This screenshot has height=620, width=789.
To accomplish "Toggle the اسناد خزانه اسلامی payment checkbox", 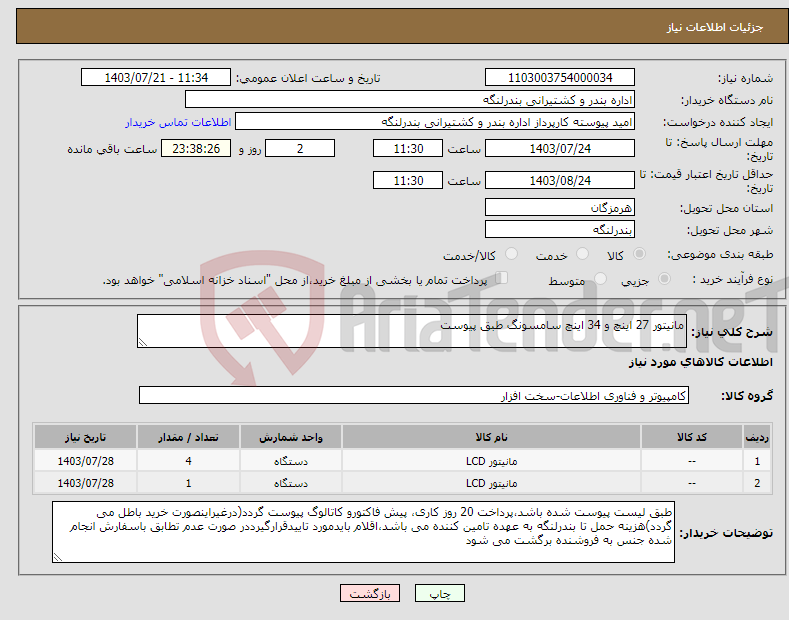I will point(501,278).
